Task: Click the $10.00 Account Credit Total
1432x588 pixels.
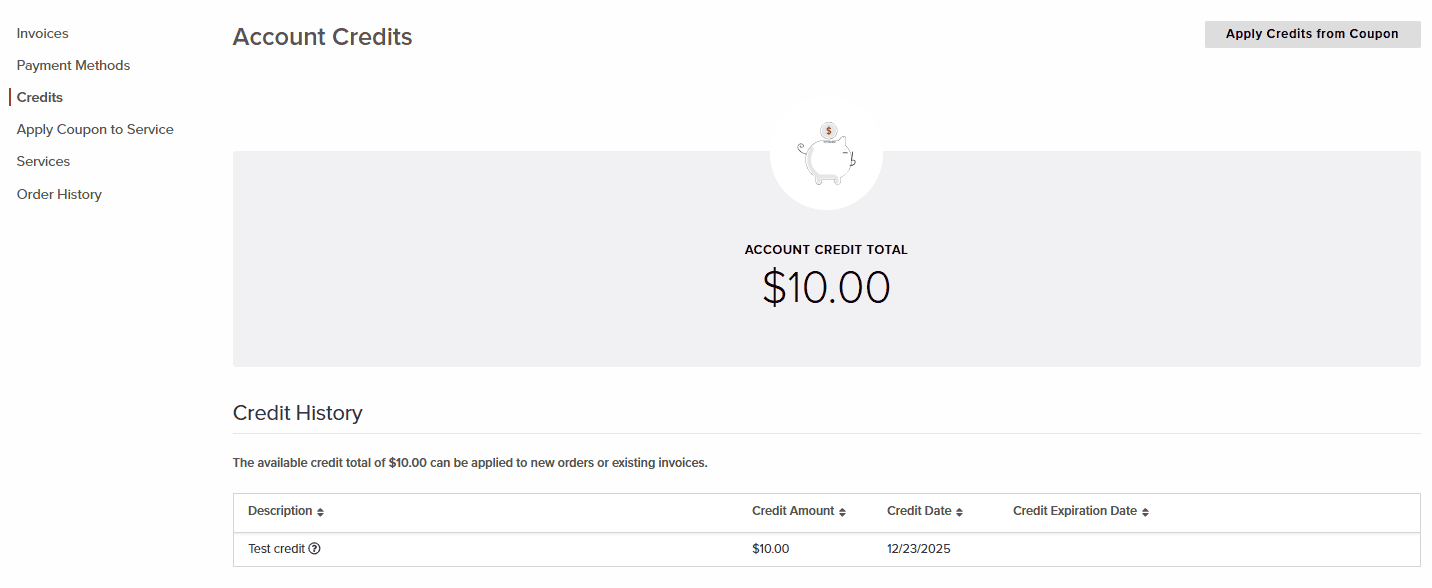Action: click(826, 288)
